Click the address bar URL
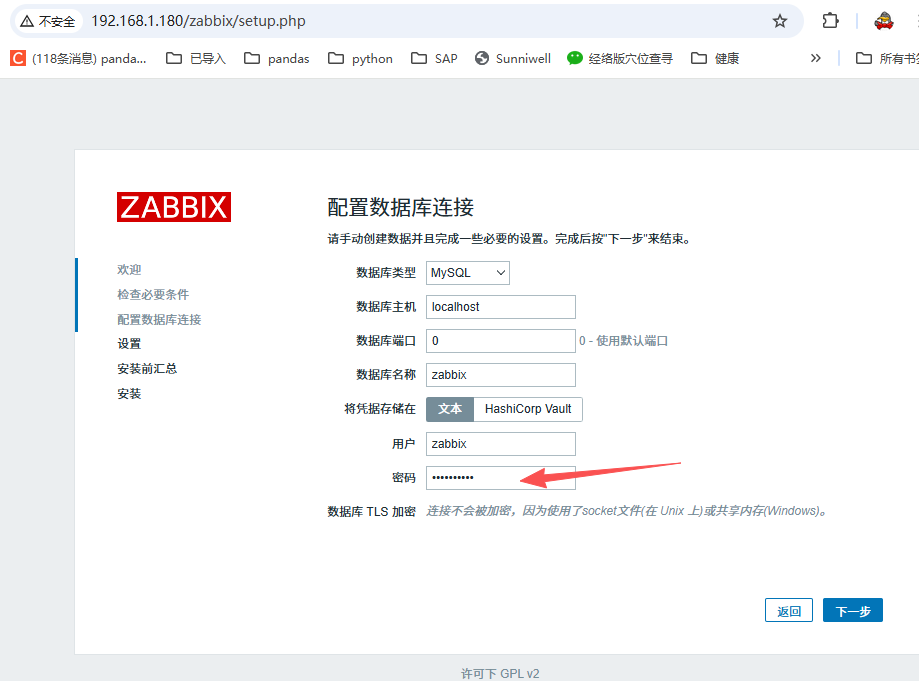This screenshot has height=681, width=919. tap(198, 22)
